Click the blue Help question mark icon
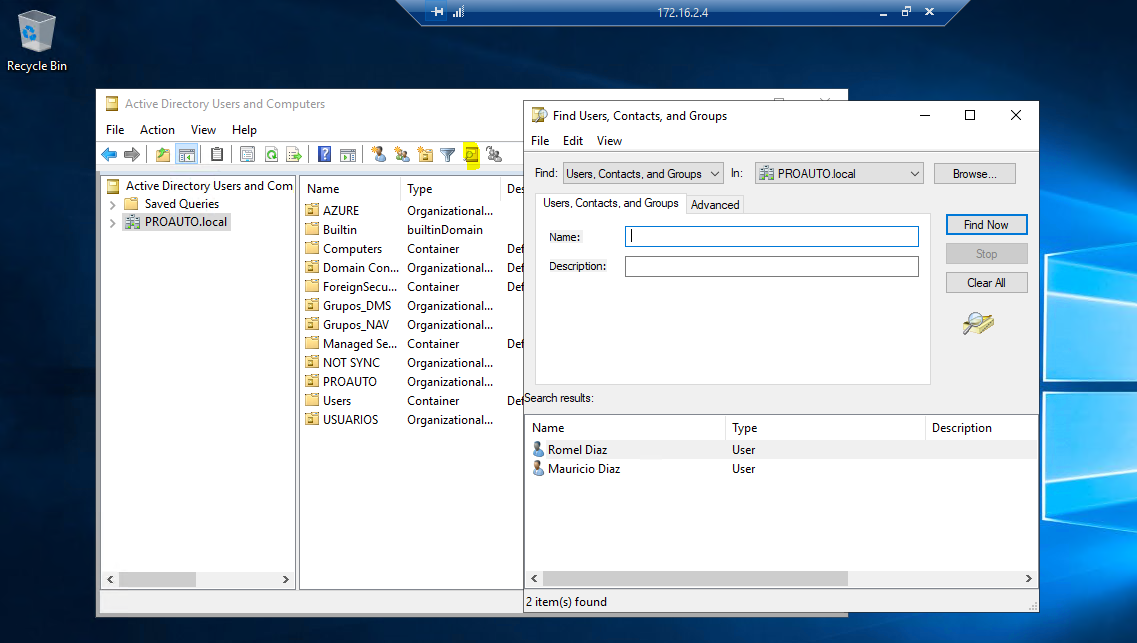The height and width of the screenshot is (643, 1137). 324,154
